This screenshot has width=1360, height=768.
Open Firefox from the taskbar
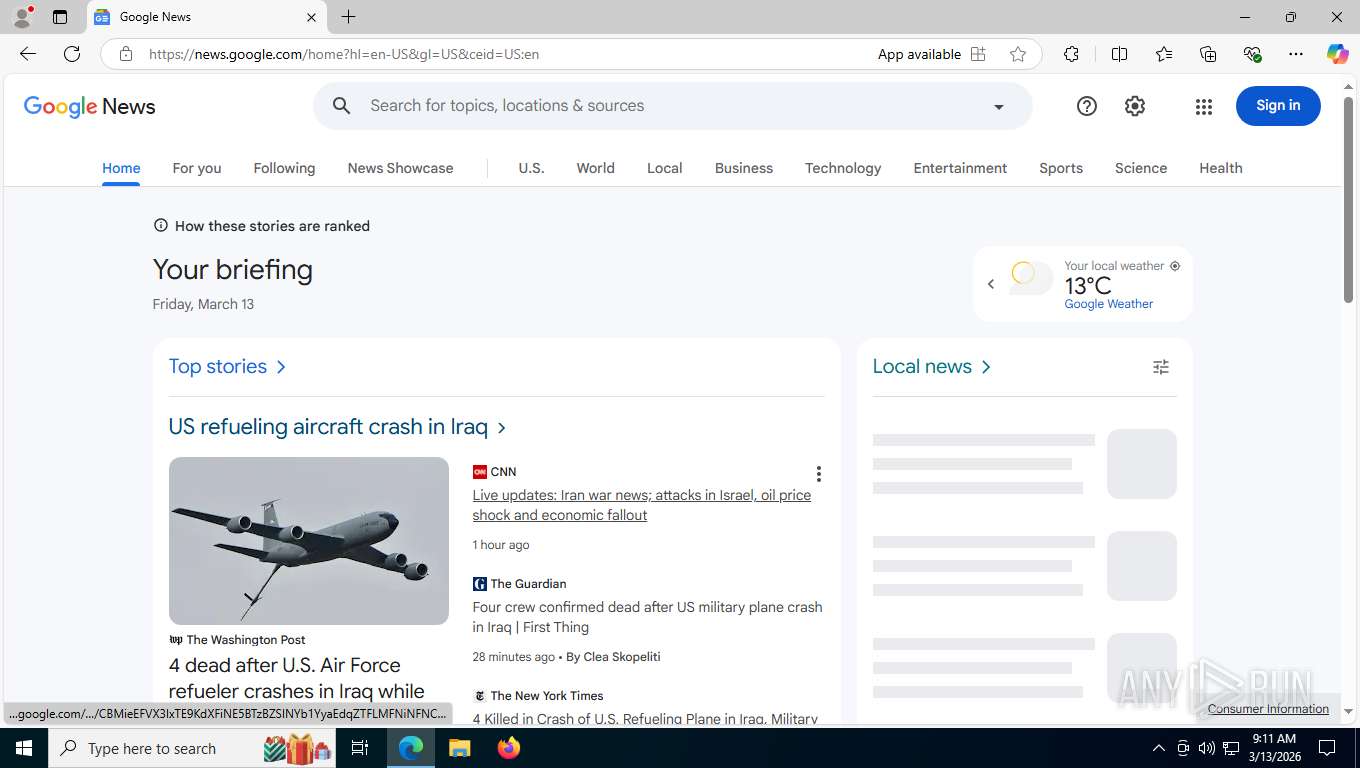coord(509,748)
